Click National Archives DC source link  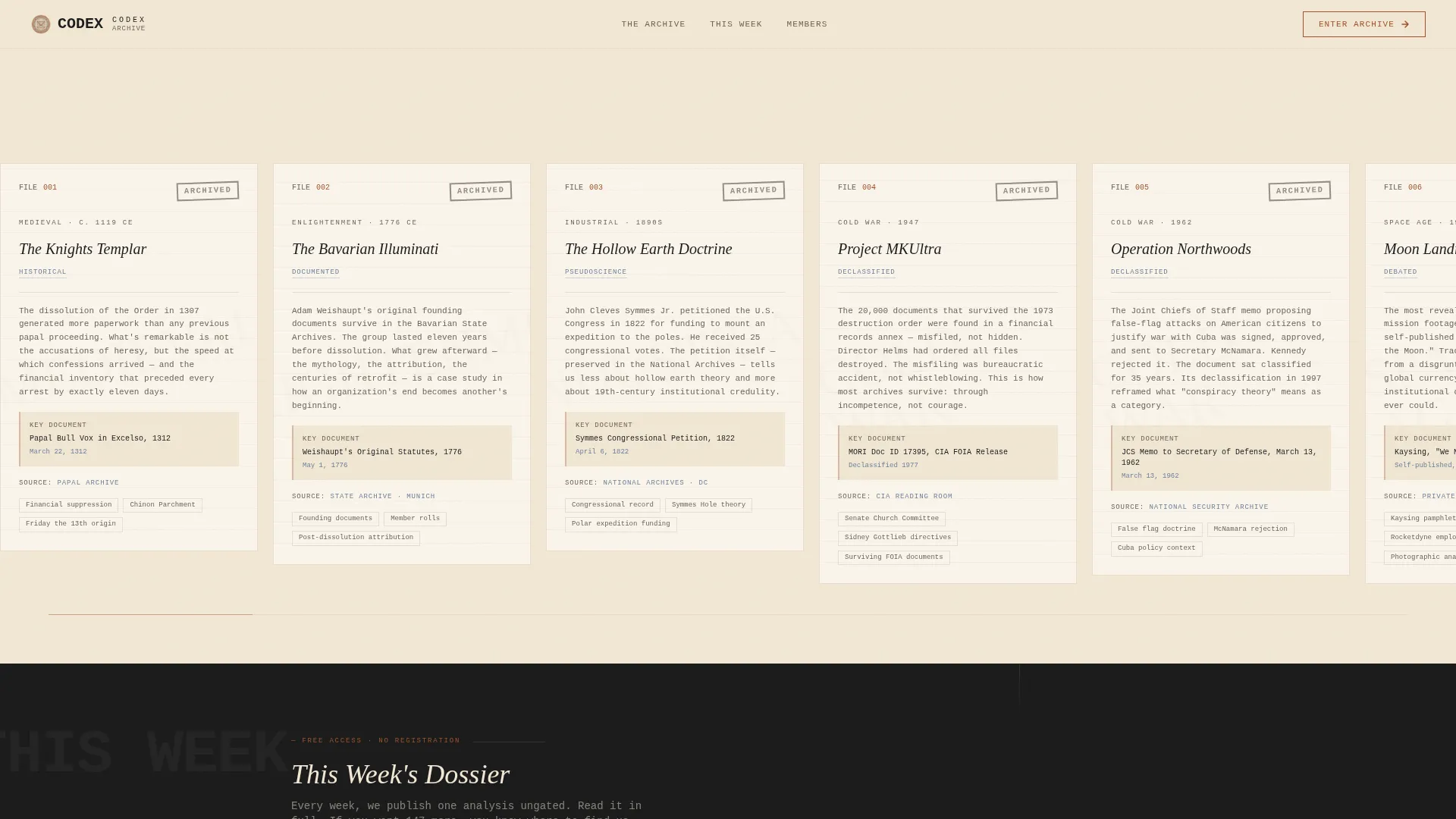(655, 482)
